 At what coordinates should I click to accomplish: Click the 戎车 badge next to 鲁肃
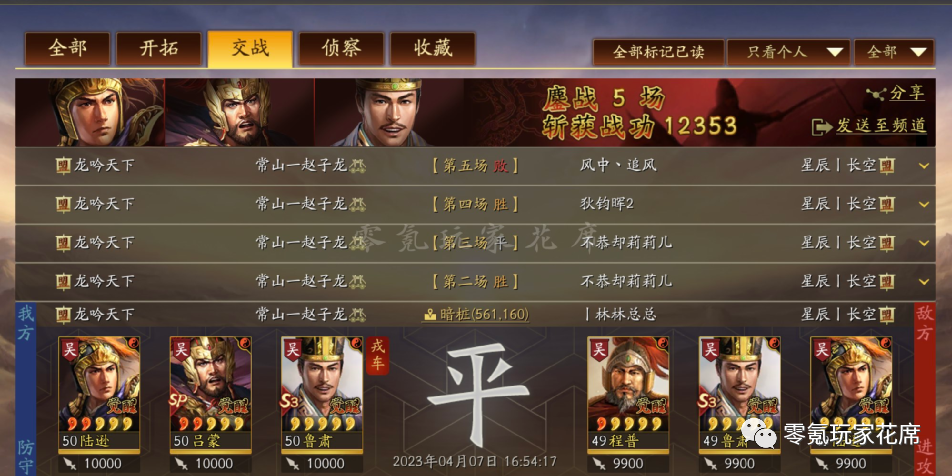click(377, 356)
